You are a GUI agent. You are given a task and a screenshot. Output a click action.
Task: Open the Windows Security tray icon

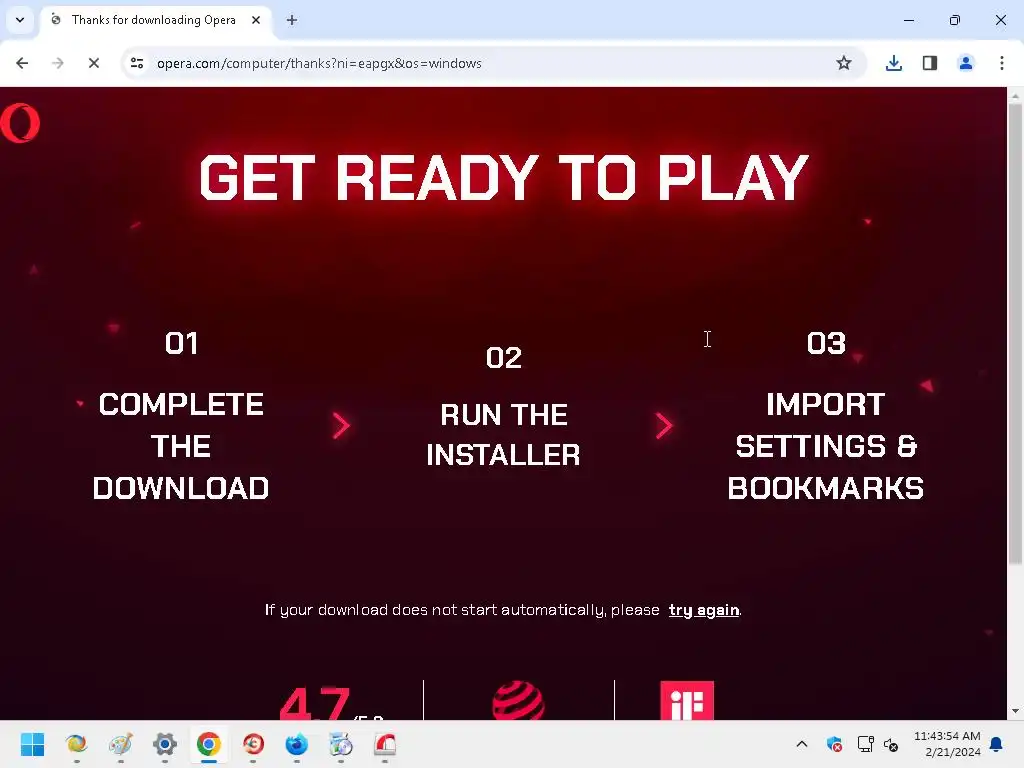tap(834, 744)
